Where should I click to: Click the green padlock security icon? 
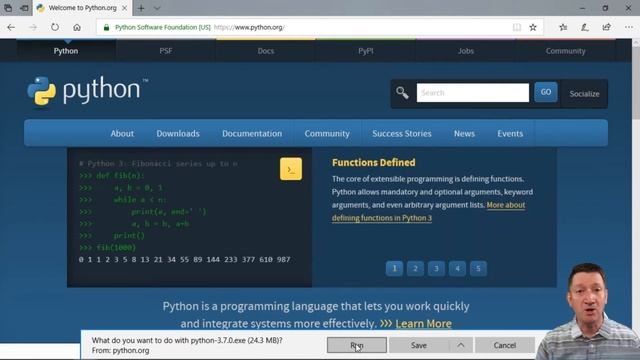tap(106, 27)
